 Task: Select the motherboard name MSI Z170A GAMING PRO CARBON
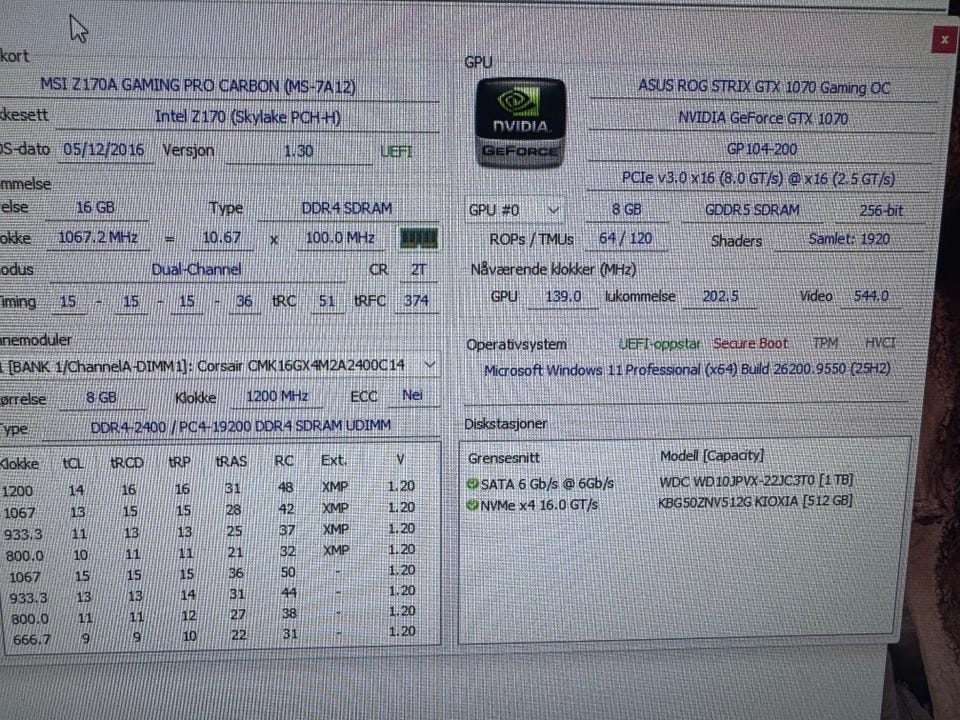tap(198, 86)
